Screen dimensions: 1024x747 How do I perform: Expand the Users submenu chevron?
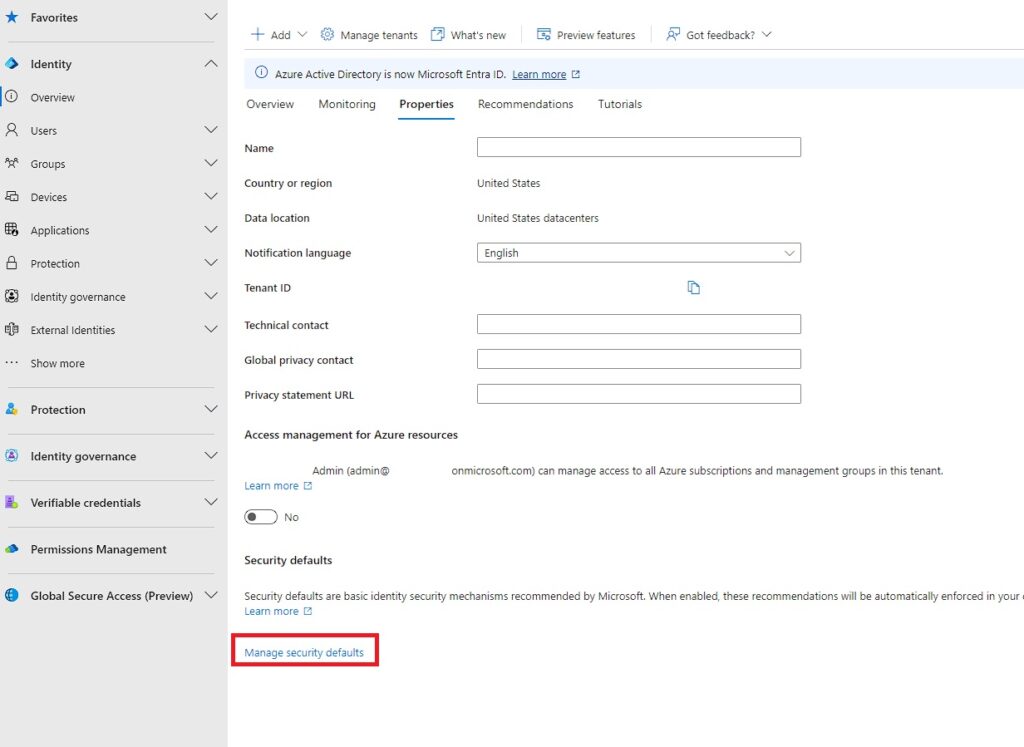(x=211, y=130)
